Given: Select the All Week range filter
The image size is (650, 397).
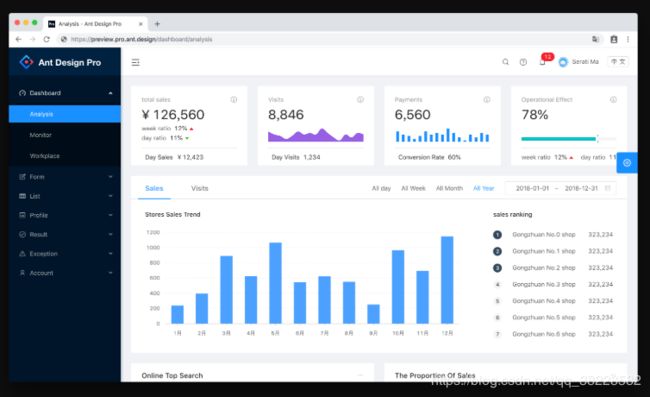Looking at the screenshot, I should pos(413,189).
